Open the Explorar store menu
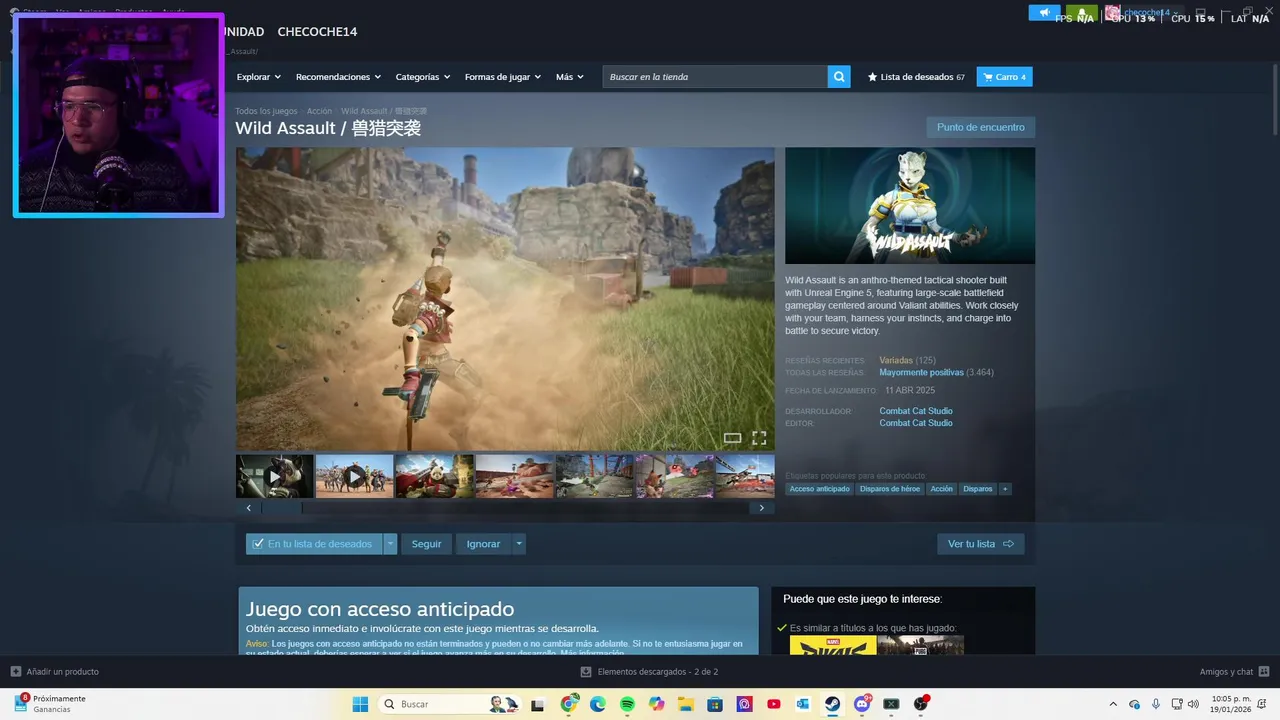Image resolution: width=1280 pixels, height=720 pixels. (258, 77)
